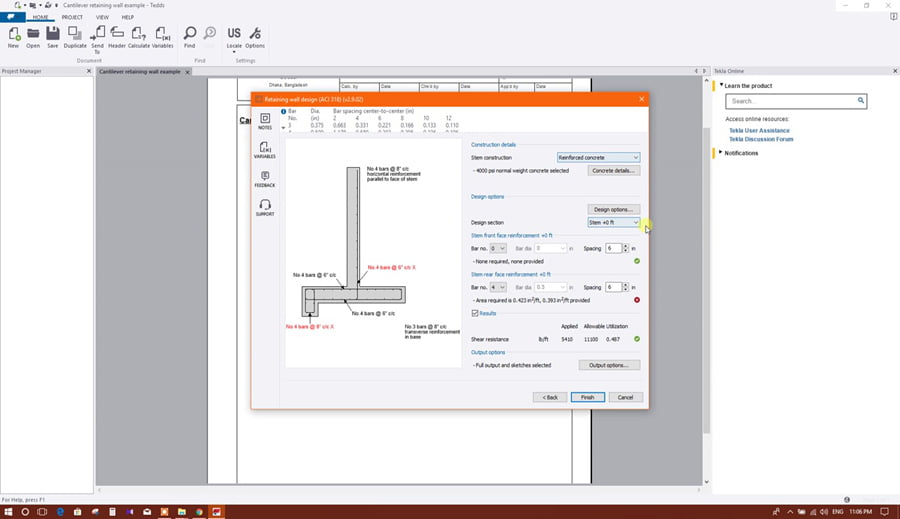
Task: Increase front face Spacing with stepper
Action: [x=626, y=246]
